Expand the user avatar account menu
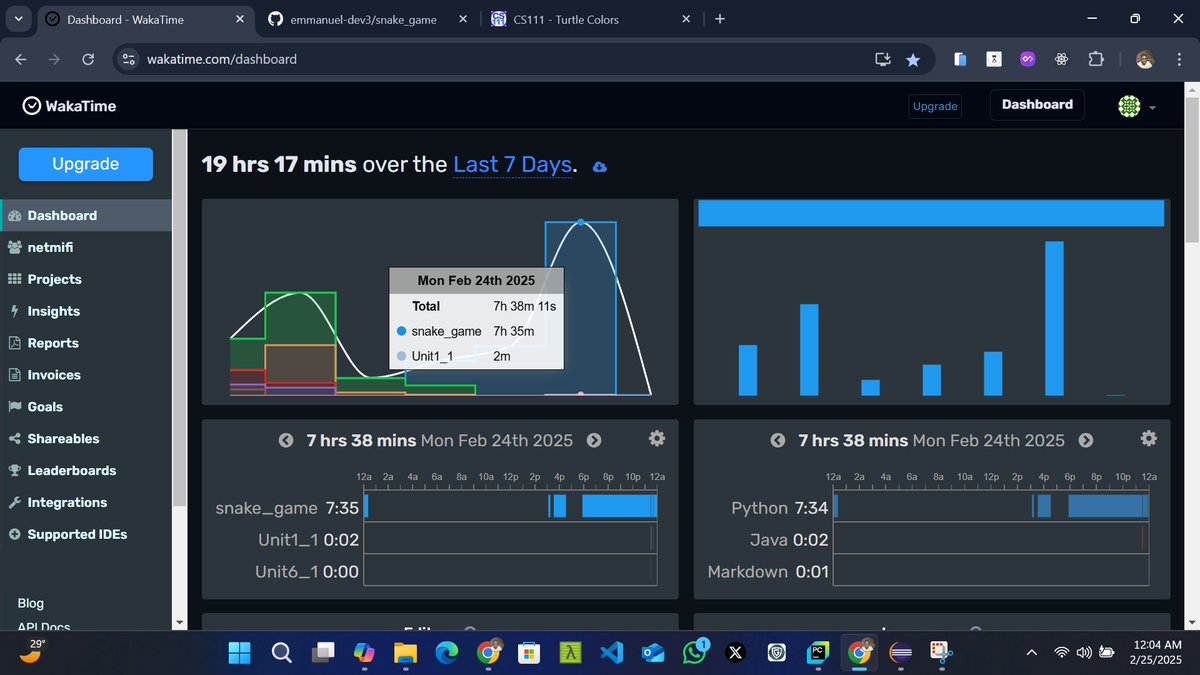The width and height of the screenshot is (1200, 675). coord(1137,106)
